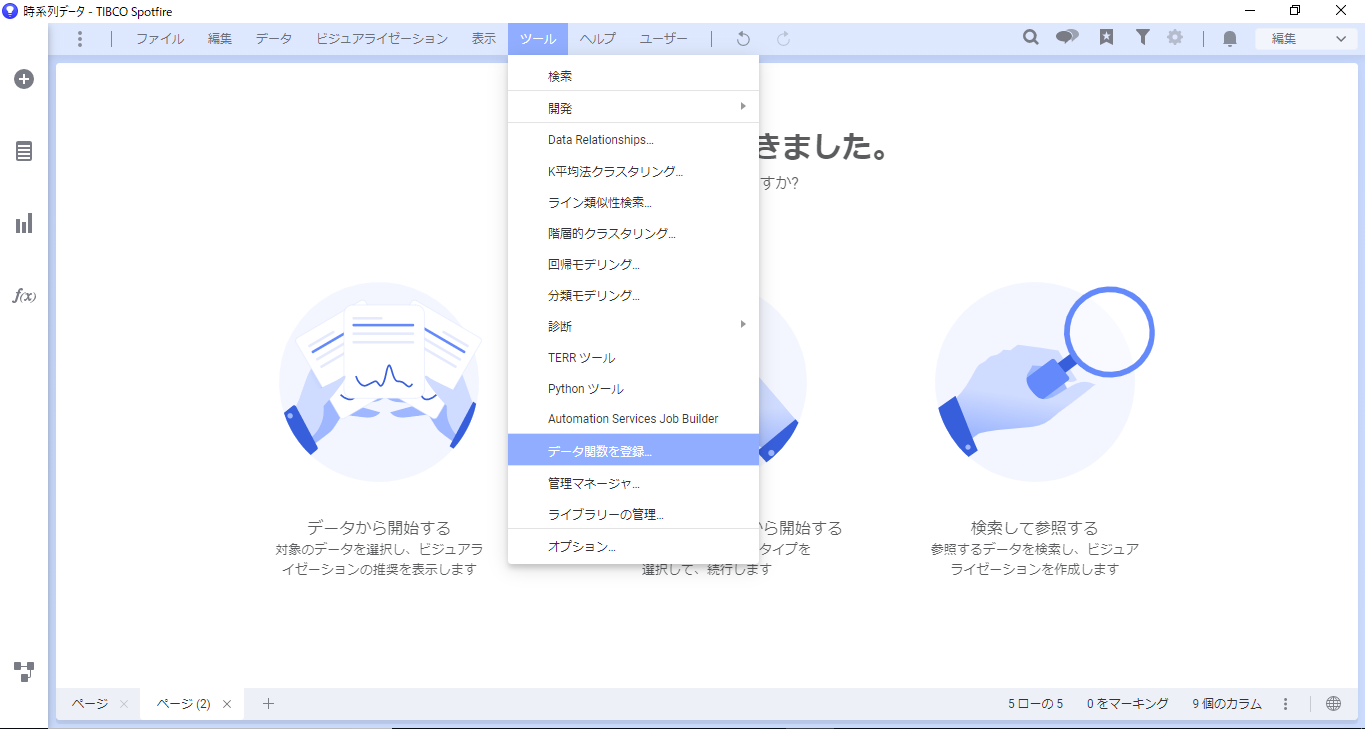Open the ビジュアライゼーション menu

382,39
